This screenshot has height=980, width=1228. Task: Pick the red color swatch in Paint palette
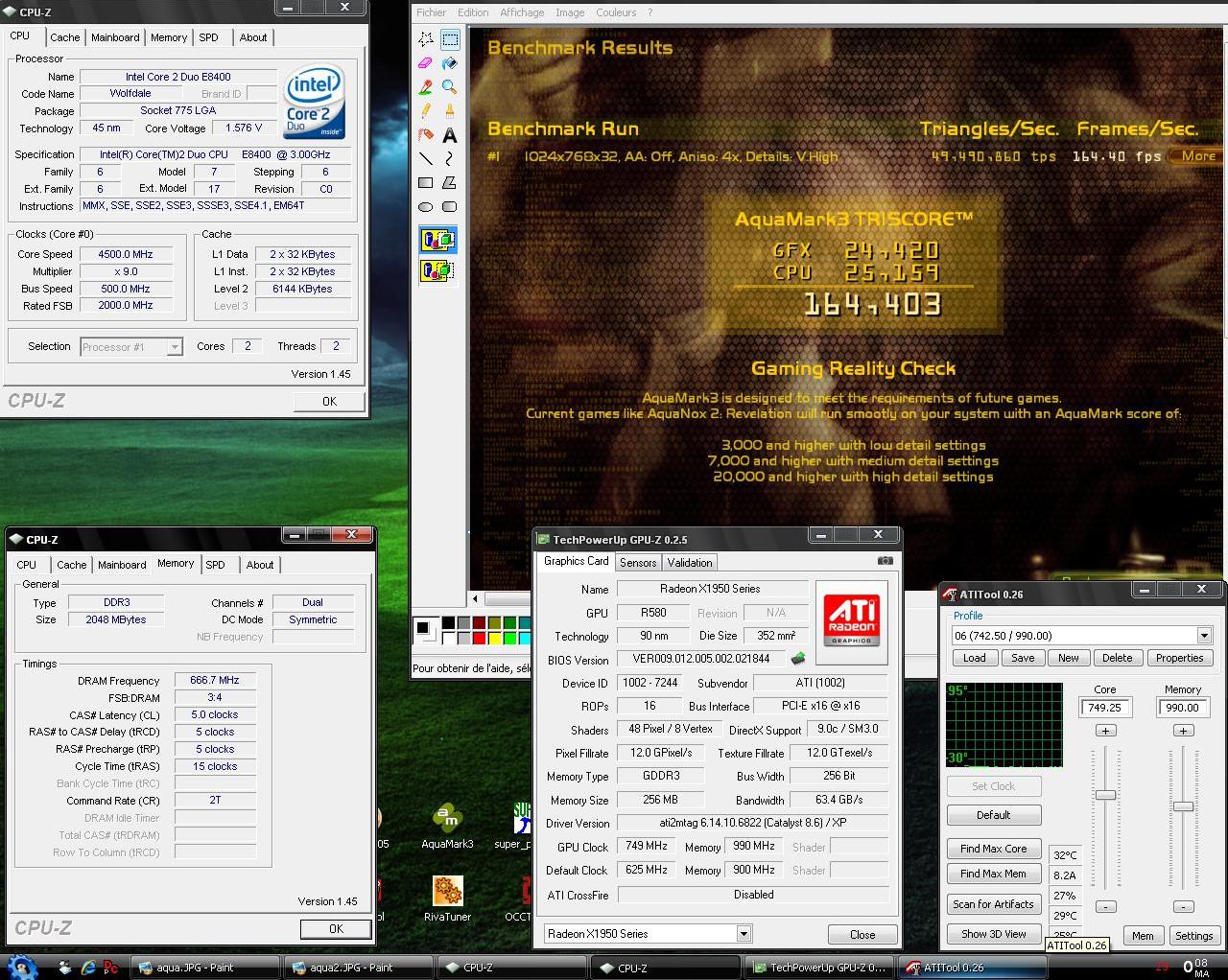click(x=479, y=638)
